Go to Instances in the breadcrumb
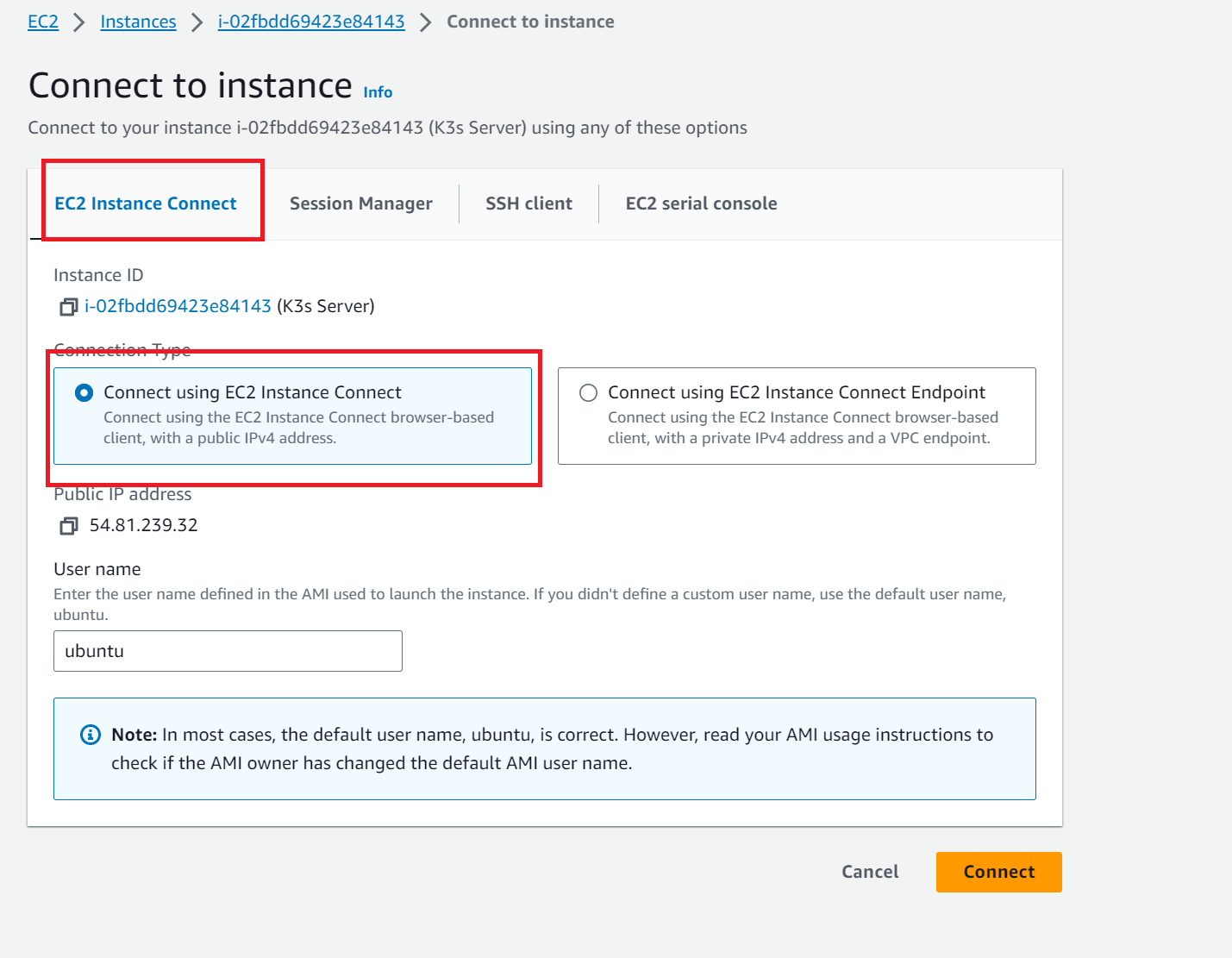The height and width of the screenshot is (958, 1232). [138, 22]
